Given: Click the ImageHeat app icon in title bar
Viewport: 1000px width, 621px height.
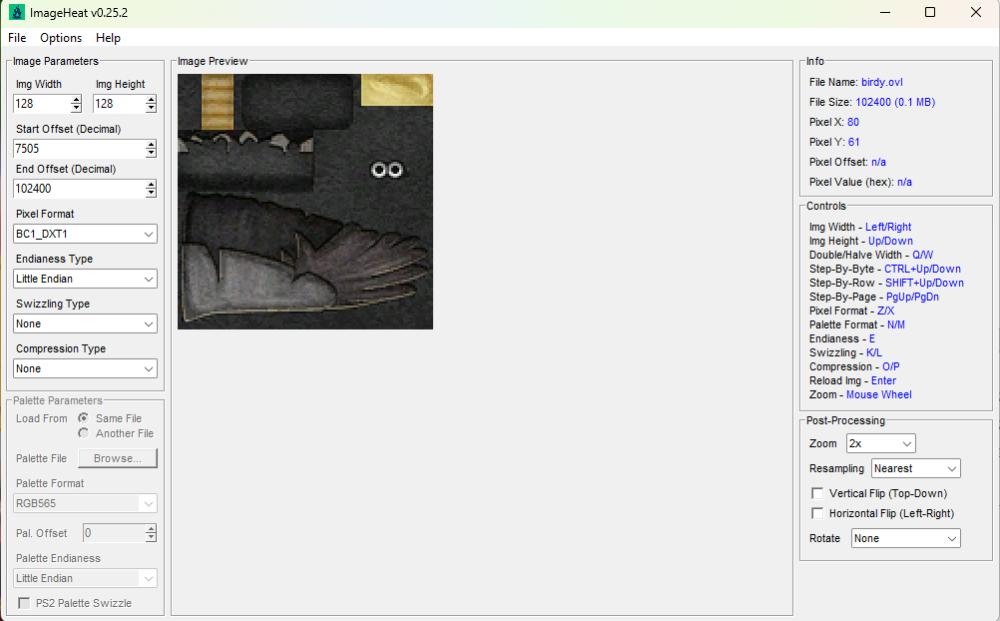Looking at the screenshot, I should (x=16, y=12).
